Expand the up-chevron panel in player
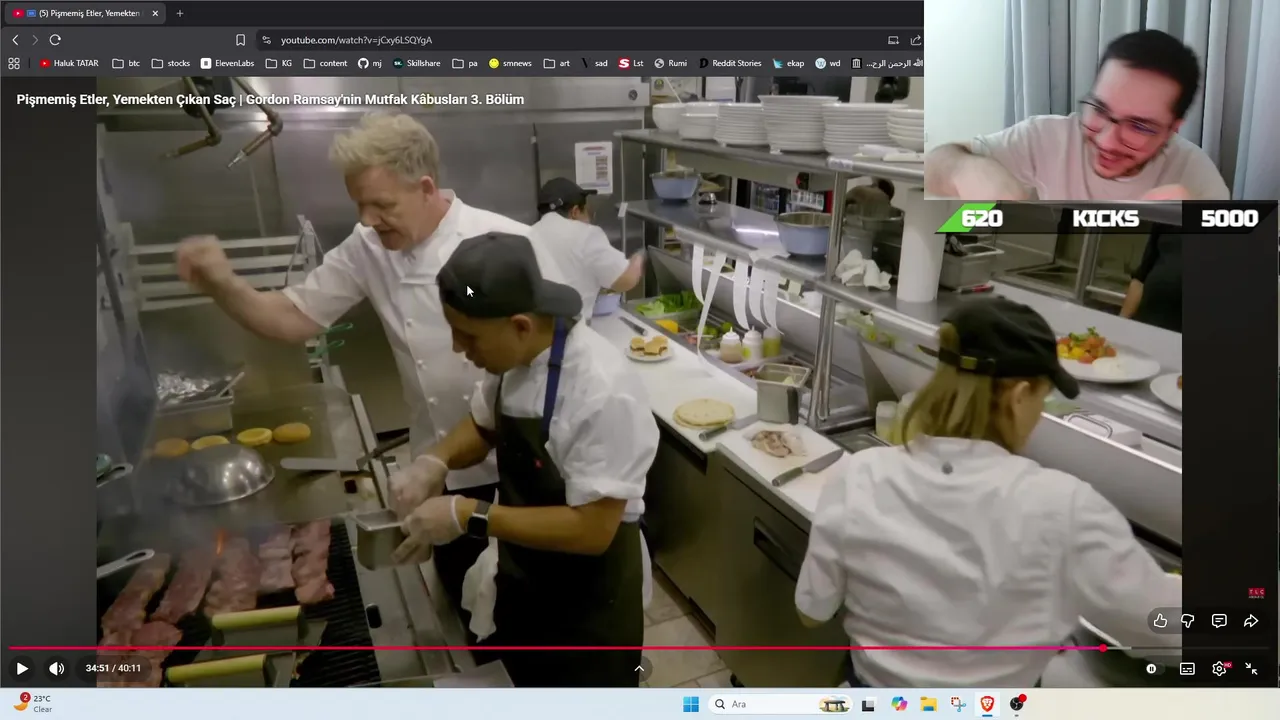The width and height of the screenshot is (1280, 720). [x=639, y=668]
